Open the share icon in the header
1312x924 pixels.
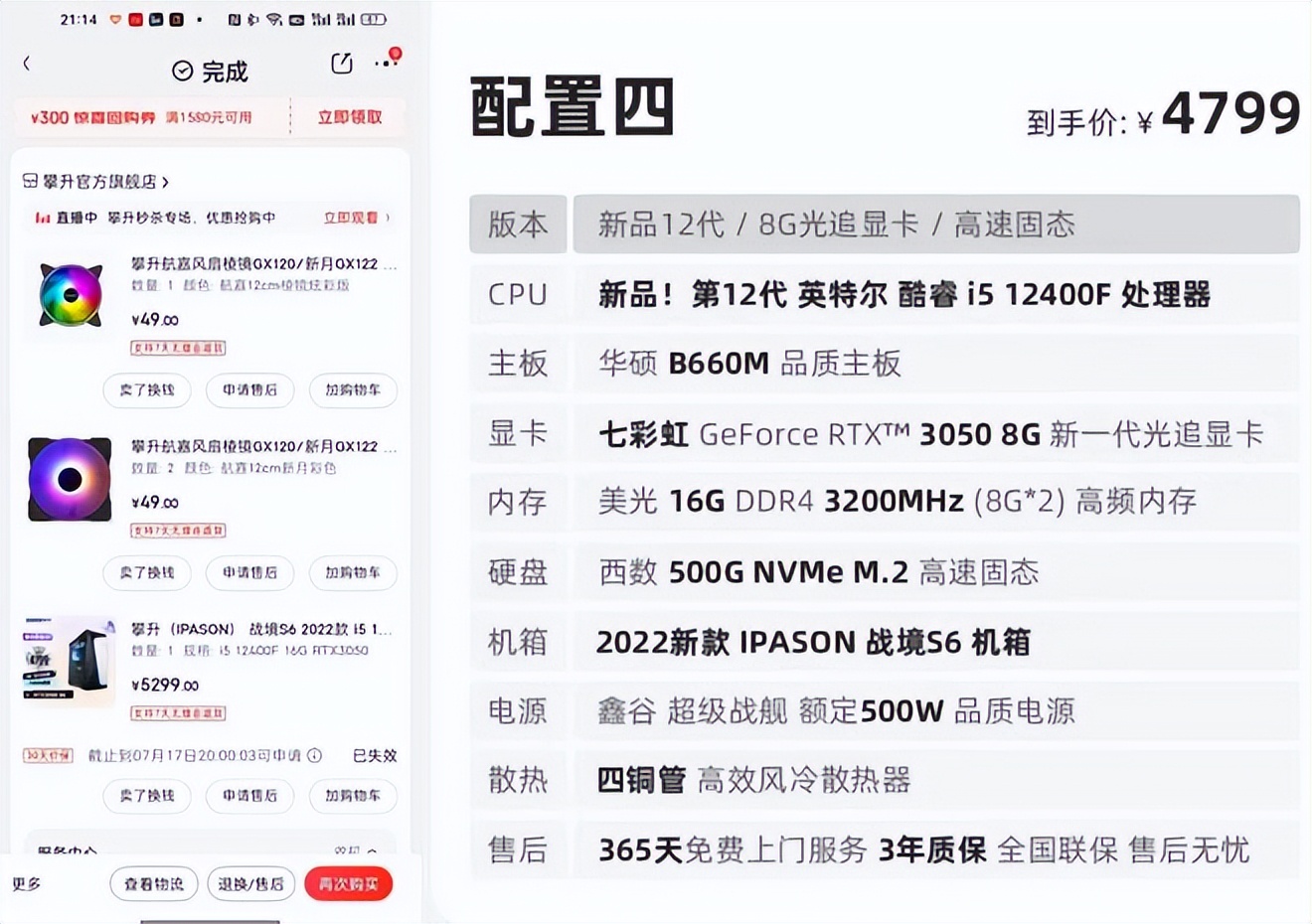pyautogui.click(x=341, y=62)
